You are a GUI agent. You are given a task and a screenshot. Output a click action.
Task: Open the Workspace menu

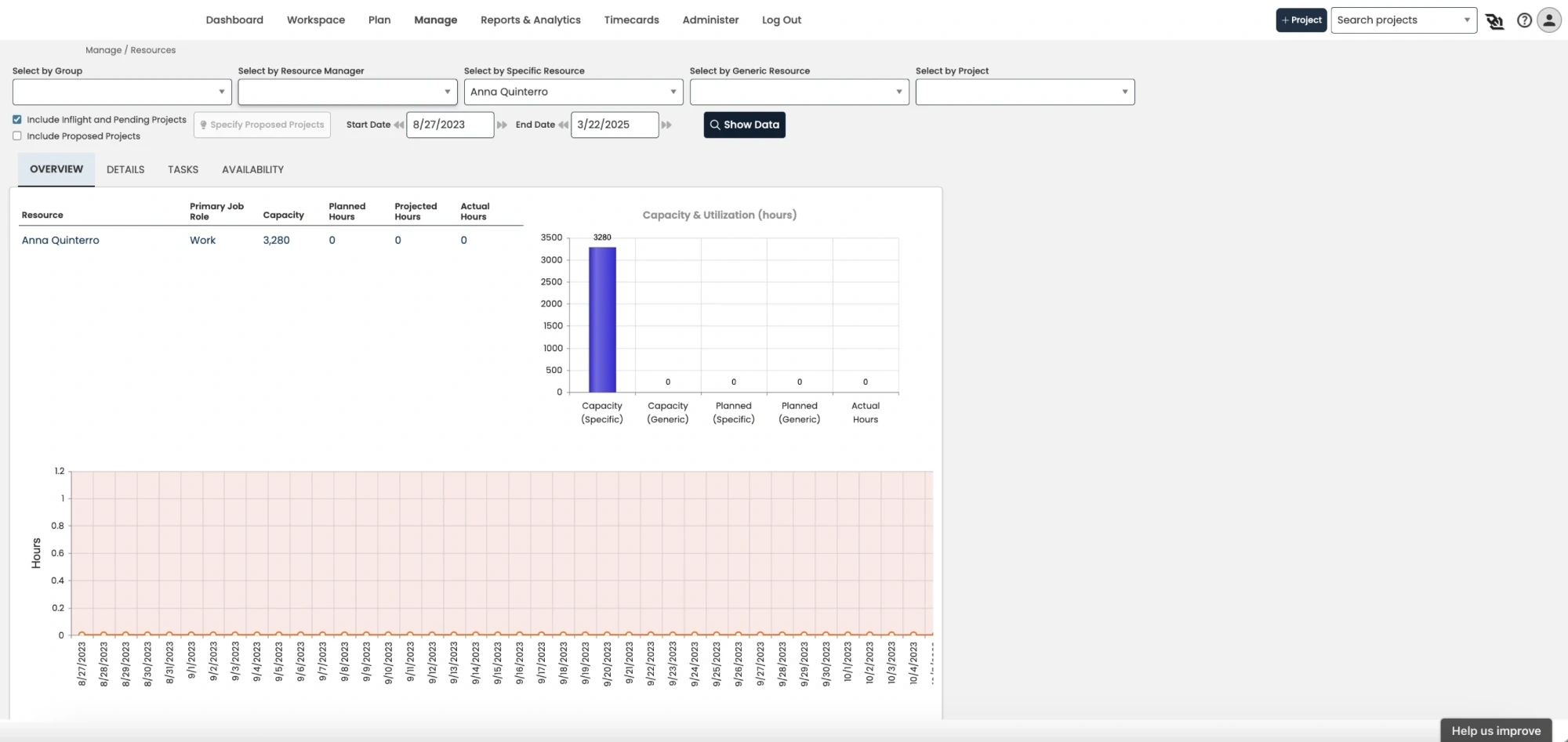click(x=316, y=20)
